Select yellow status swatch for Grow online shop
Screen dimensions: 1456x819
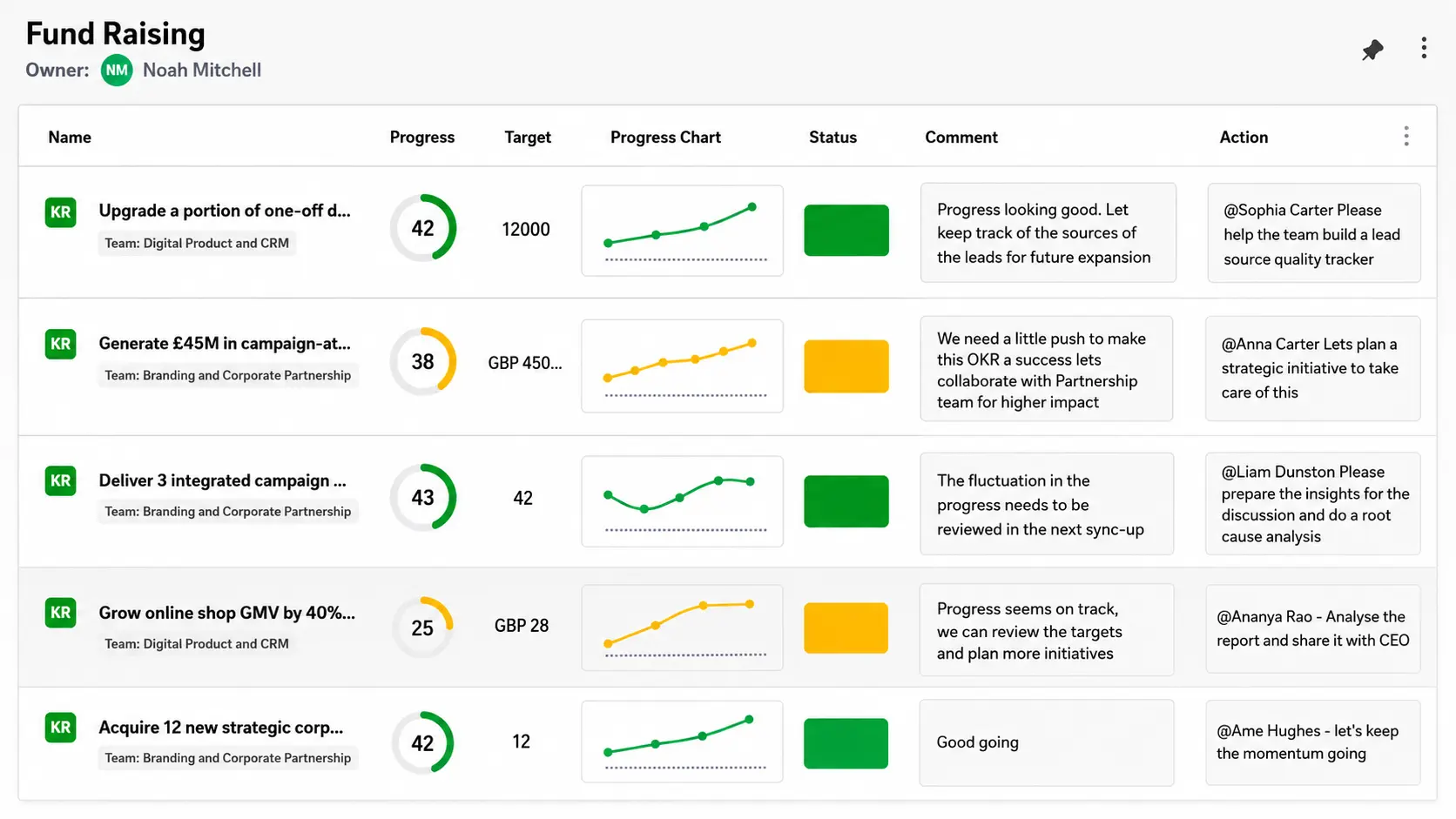pos(846,628)
